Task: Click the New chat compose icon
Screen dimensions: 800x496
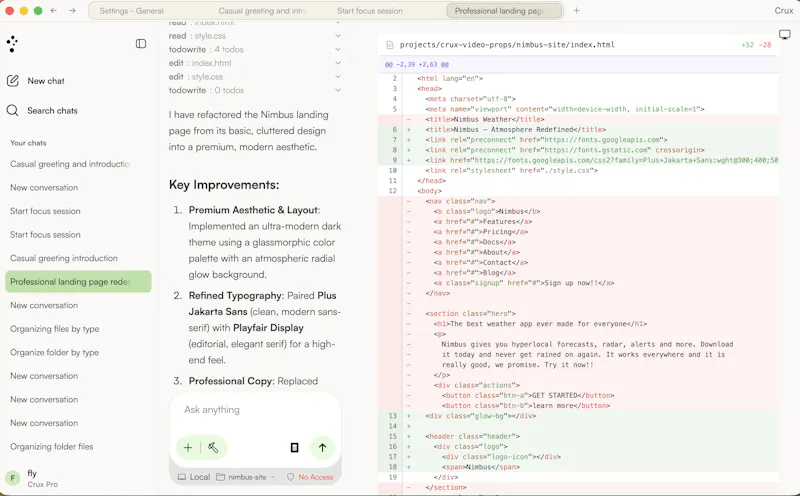Action: click(13, 81)
